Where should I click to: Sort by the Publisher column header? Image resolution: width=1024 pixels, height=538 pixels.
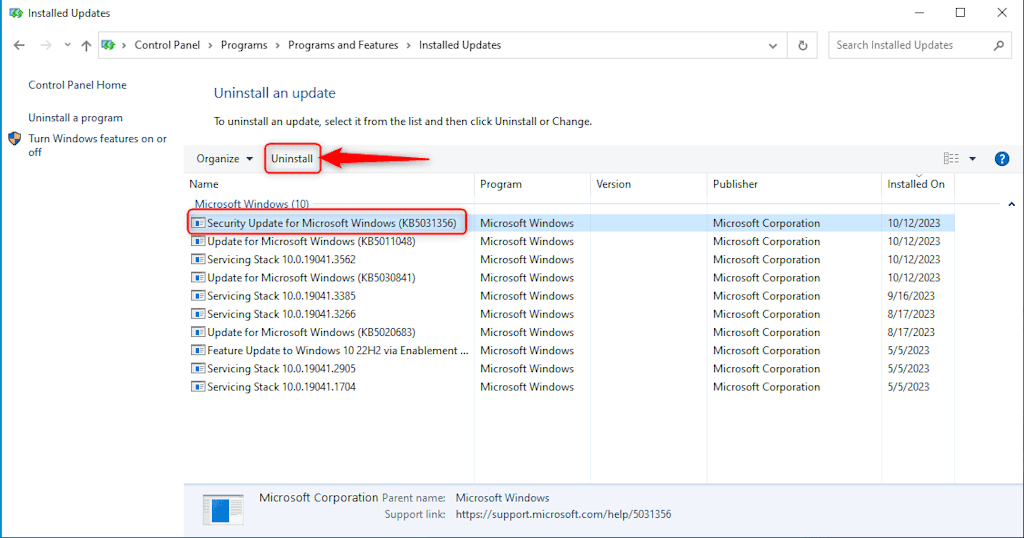tap(794, 184)
